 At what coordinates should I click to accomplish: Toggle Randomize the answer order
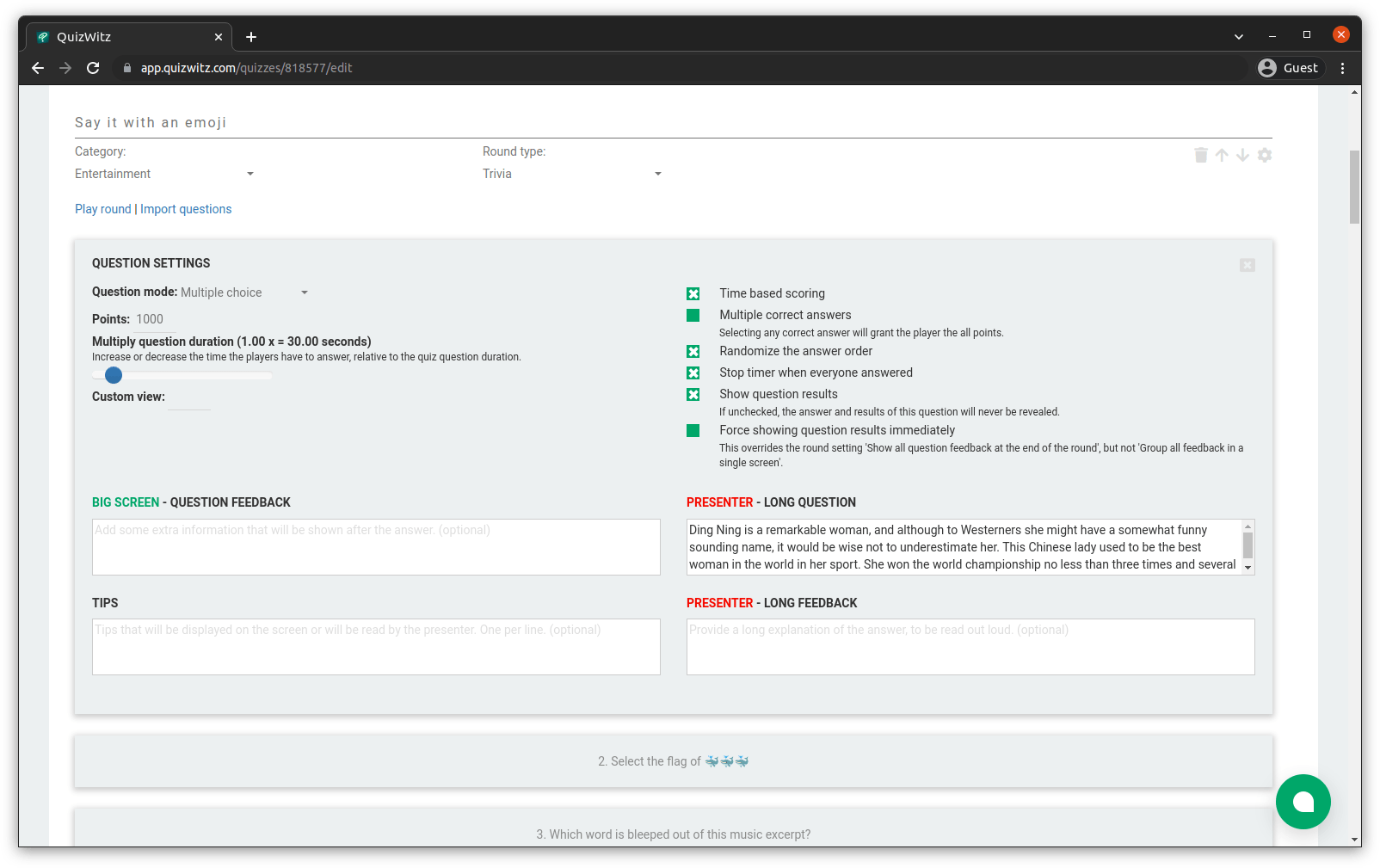tap(693, 351)
